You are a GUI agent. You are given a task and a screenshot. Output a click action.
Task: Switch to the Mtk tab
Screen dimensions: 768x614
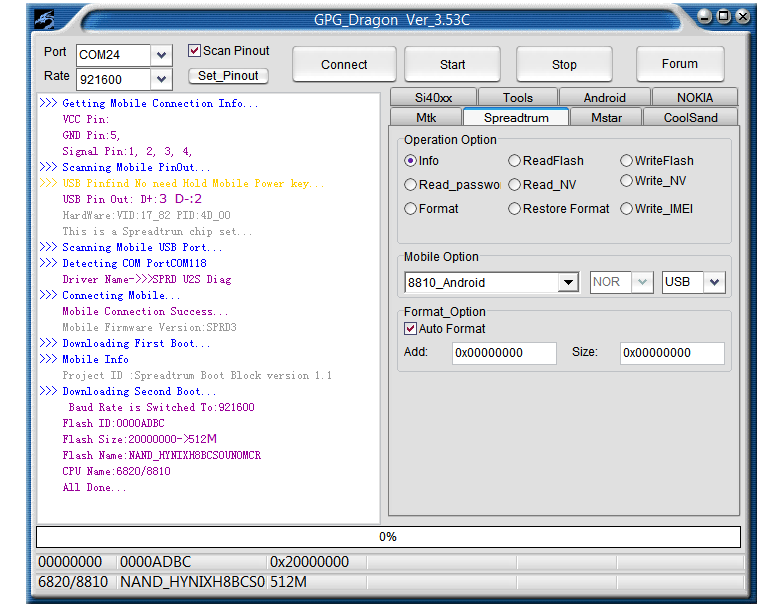pyautogui.click(x=426, y=117)
